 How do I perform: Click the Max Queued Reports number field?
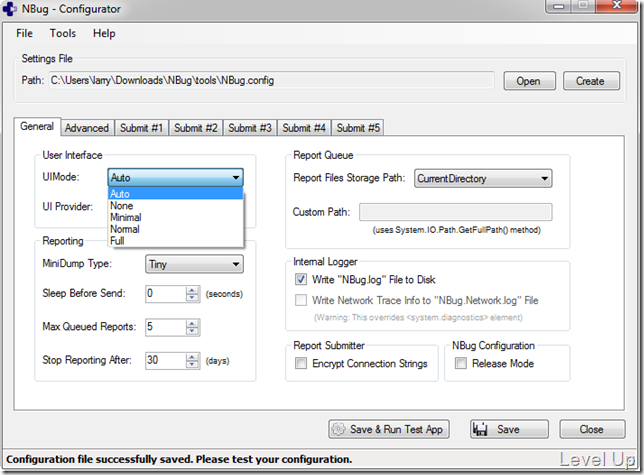[166, 328]
